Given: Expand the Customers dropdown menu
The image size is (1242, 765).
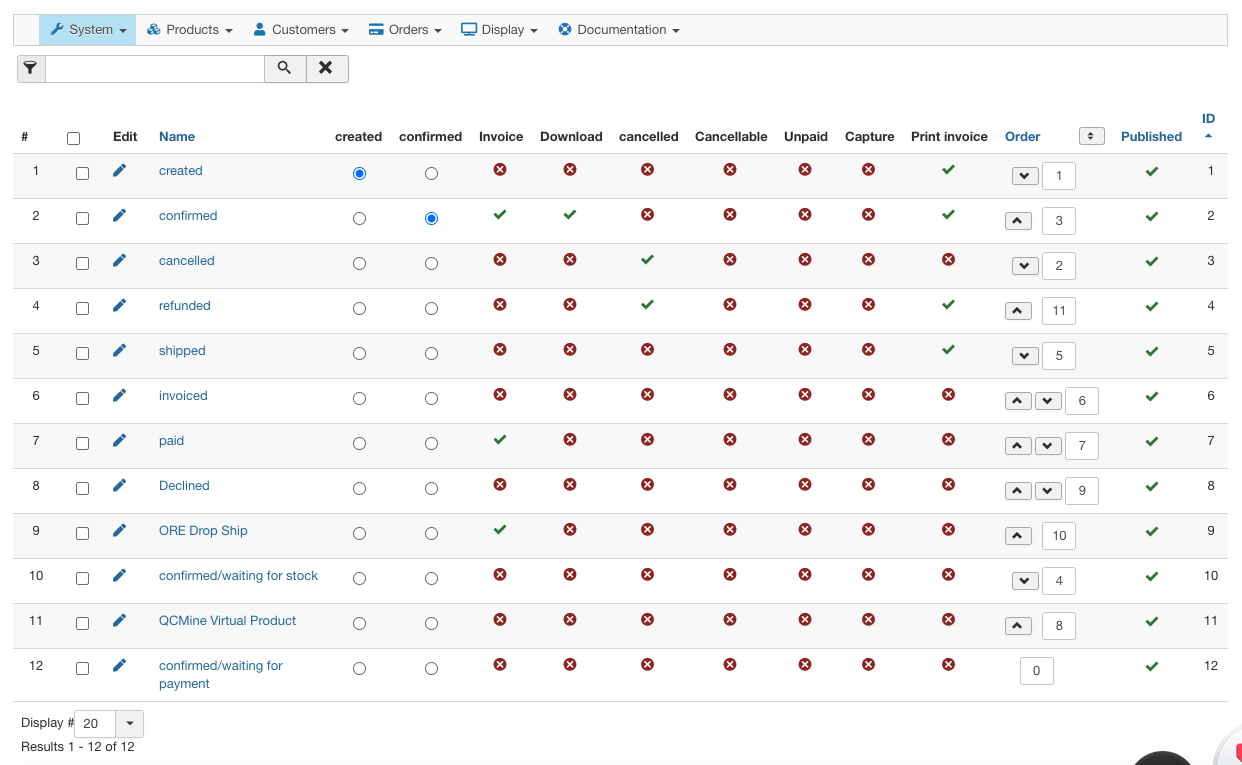Looking at the screenshot, I should click(301, 30).
